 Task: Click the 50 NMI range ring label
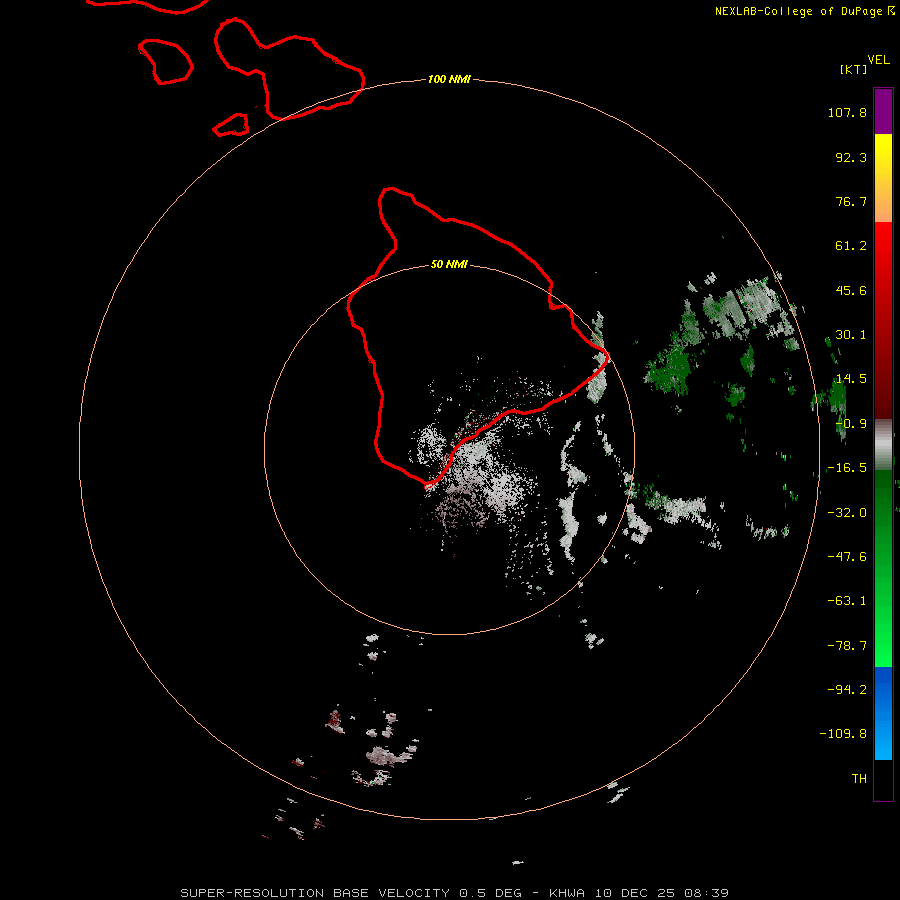tap(449, 264)
